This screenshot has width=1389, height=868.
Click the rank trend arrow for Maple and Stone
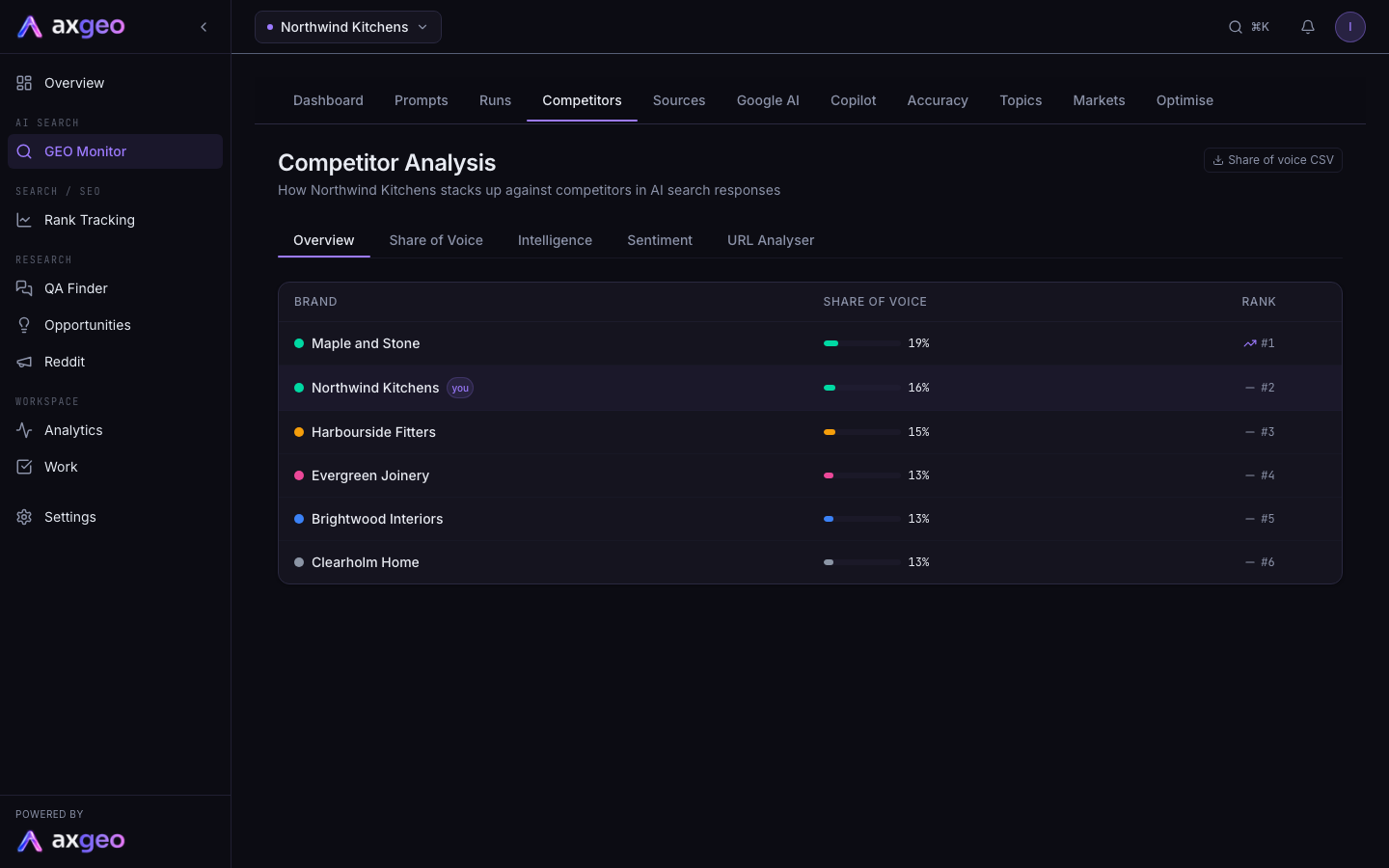tap(1250, 343)
